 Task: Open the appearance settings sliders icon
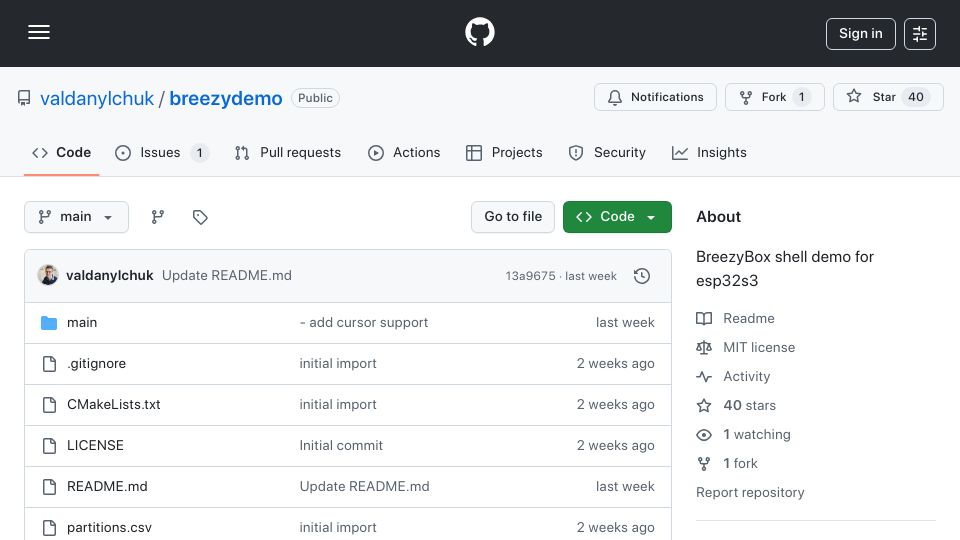[920, 34]
